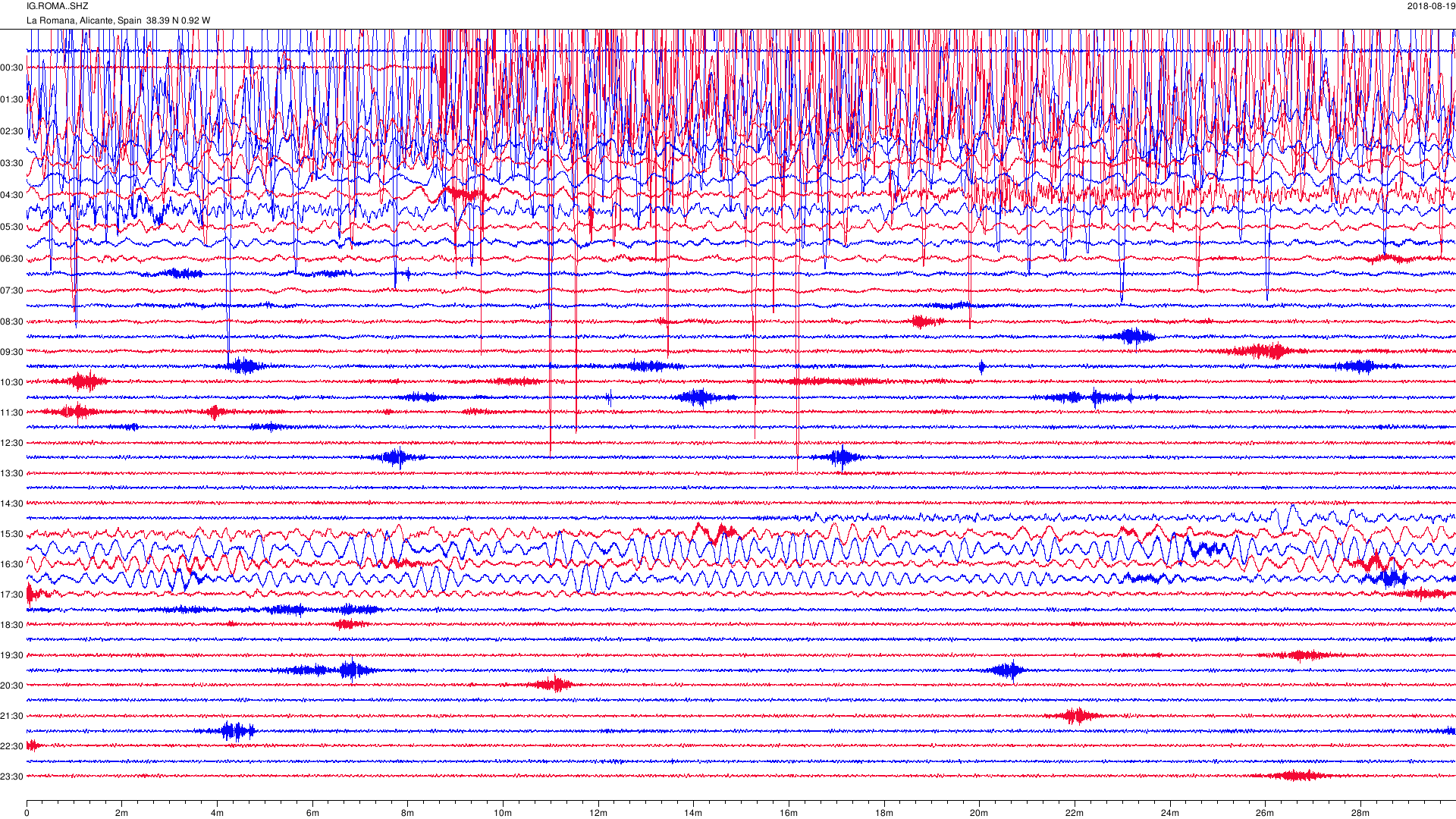Click the 28m axis label

point(1360,813)
